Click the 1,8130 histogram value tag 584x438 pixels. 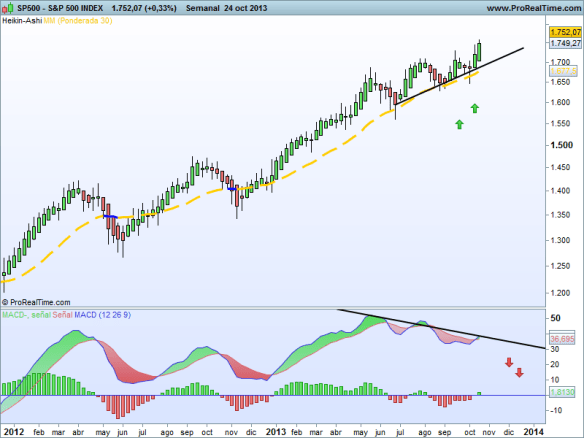(x=562, y=392)
